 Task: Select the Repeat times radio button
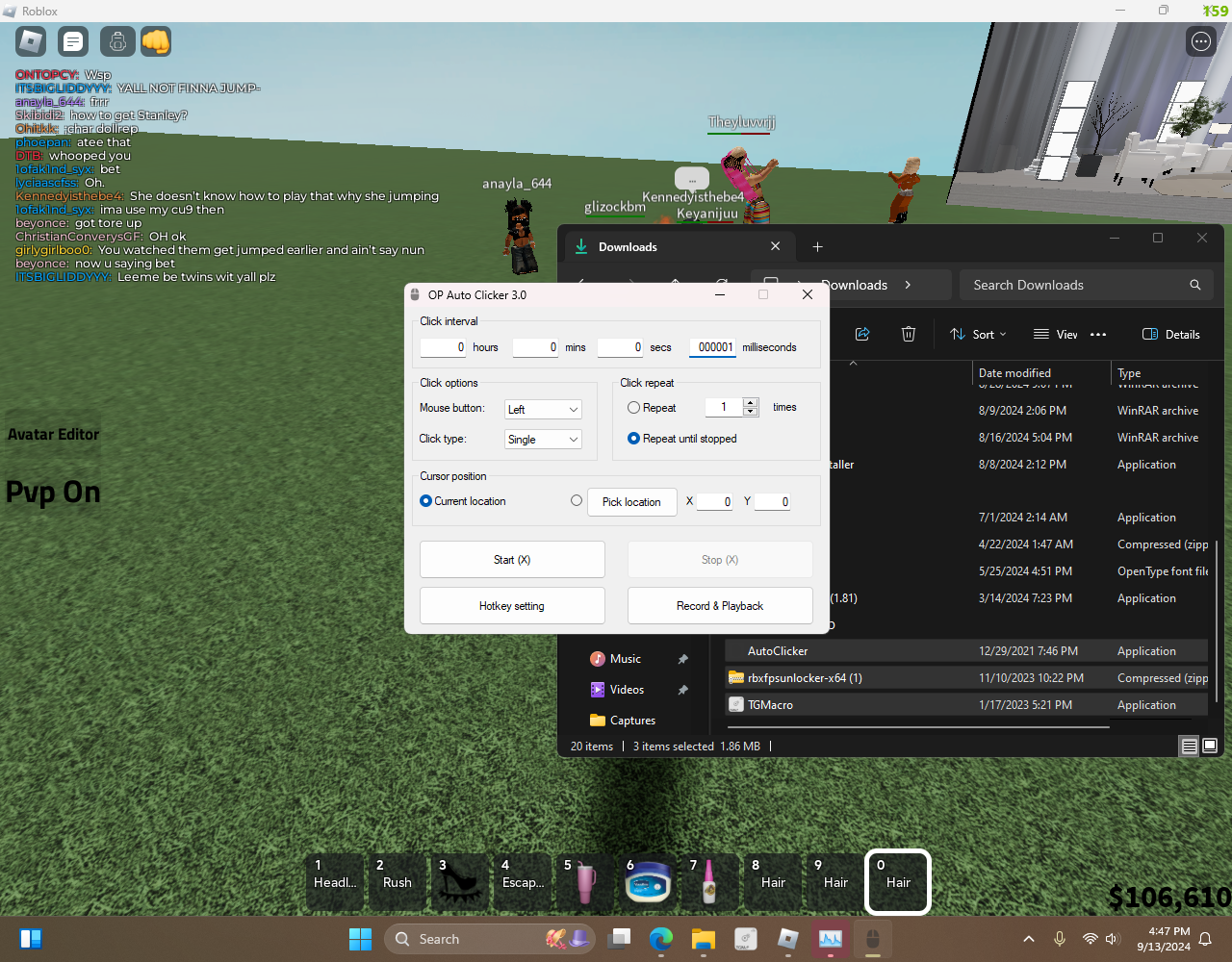coord(633,408)
